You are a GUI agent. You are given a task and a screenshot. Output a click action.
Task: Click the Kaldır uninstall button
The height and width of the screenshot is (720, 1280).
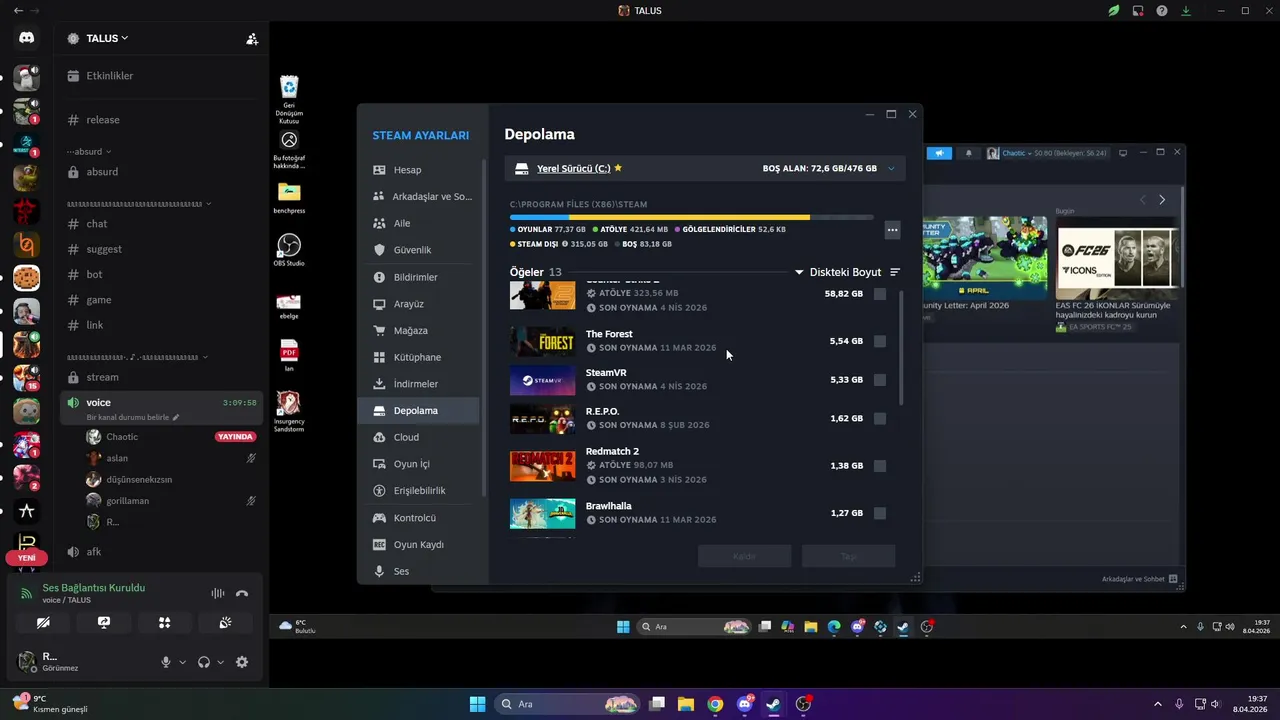(x=744, y=556)
